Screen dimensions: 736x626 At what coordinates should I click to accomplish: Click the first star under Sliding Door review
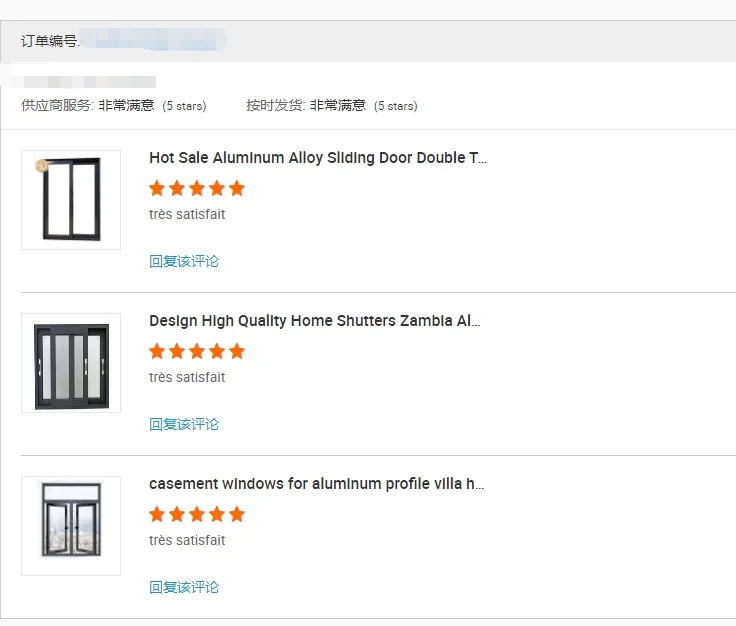point(157,188)
